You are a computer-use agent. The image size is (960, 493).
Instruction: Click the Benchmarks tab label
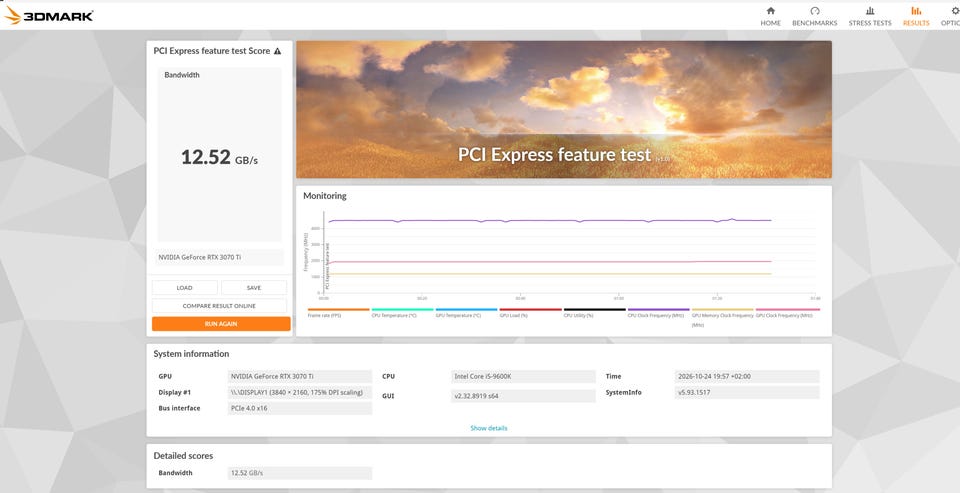pos(814,23)
